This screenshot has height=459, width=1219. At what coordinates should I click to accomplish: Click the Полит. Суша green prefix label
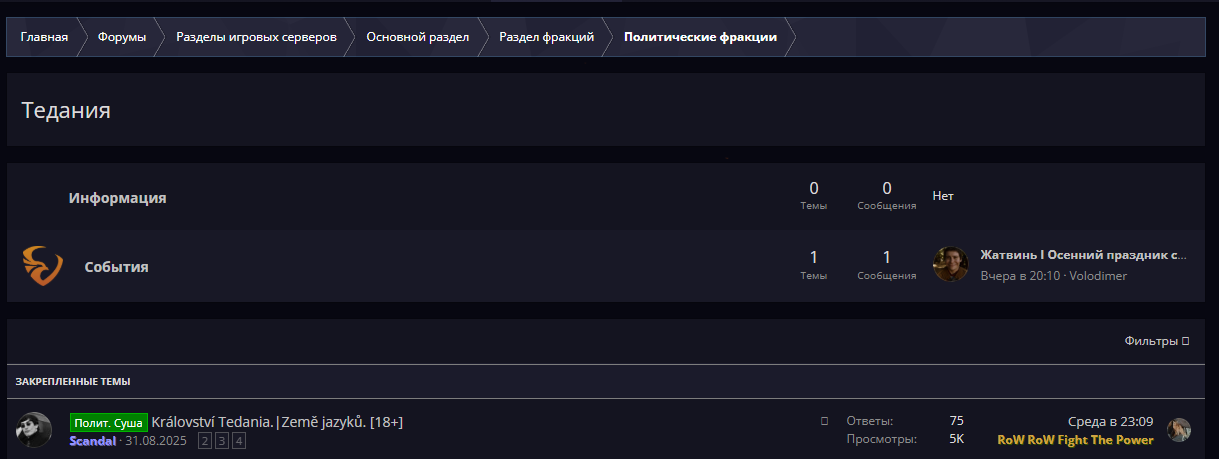(109, 423)
